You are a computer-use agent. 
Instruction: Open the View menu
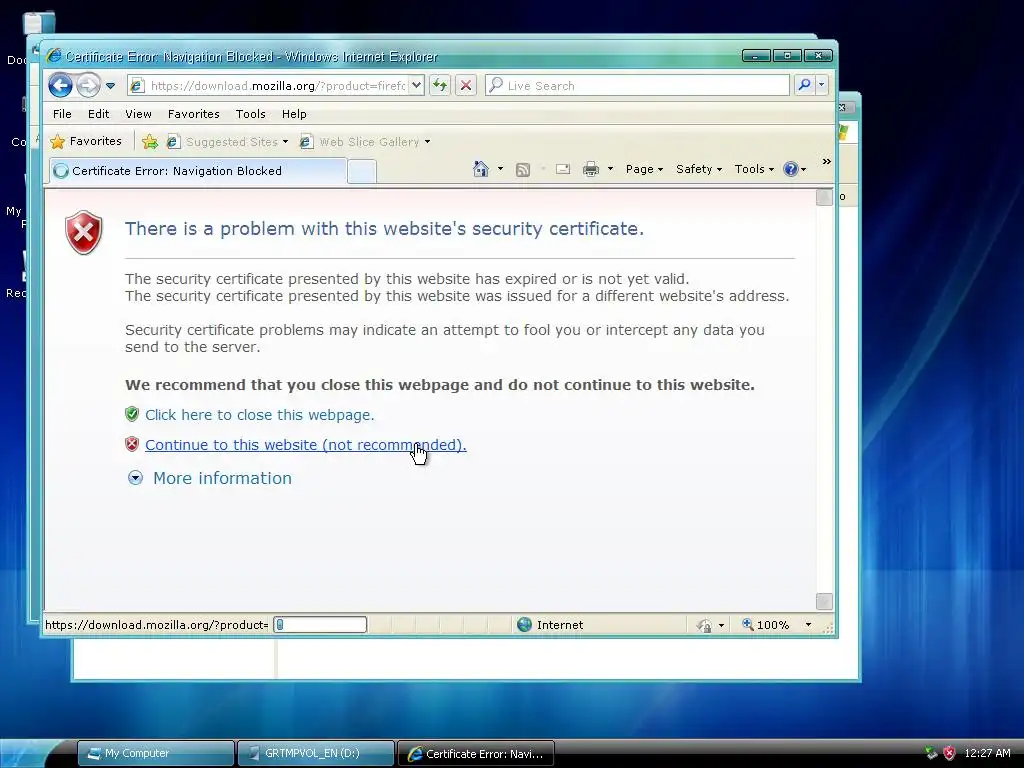click(x=138, y=114)
